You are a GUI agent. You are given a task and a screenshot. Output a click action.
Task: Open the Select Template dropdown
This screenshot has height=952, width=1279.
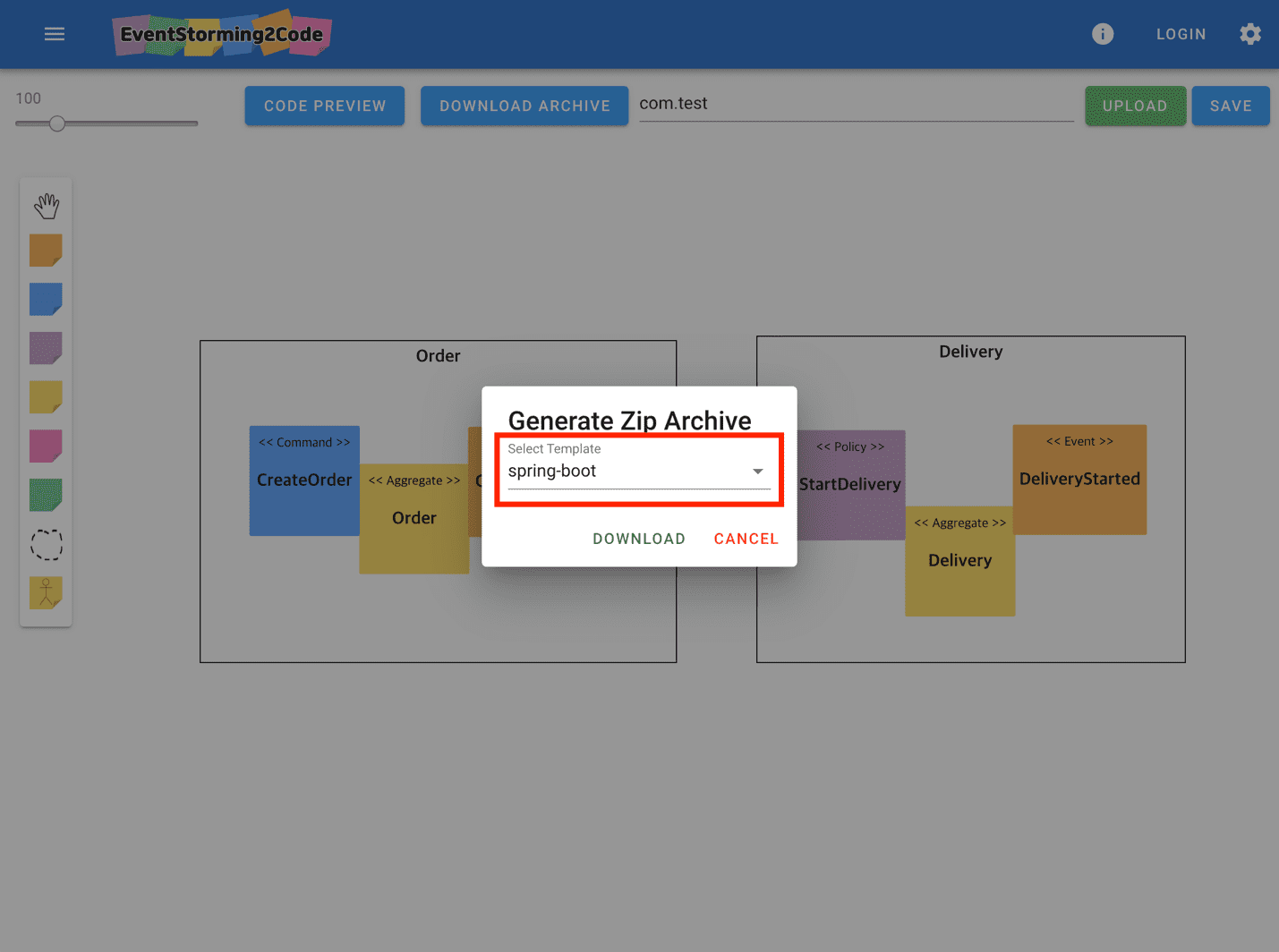(639, 465)
